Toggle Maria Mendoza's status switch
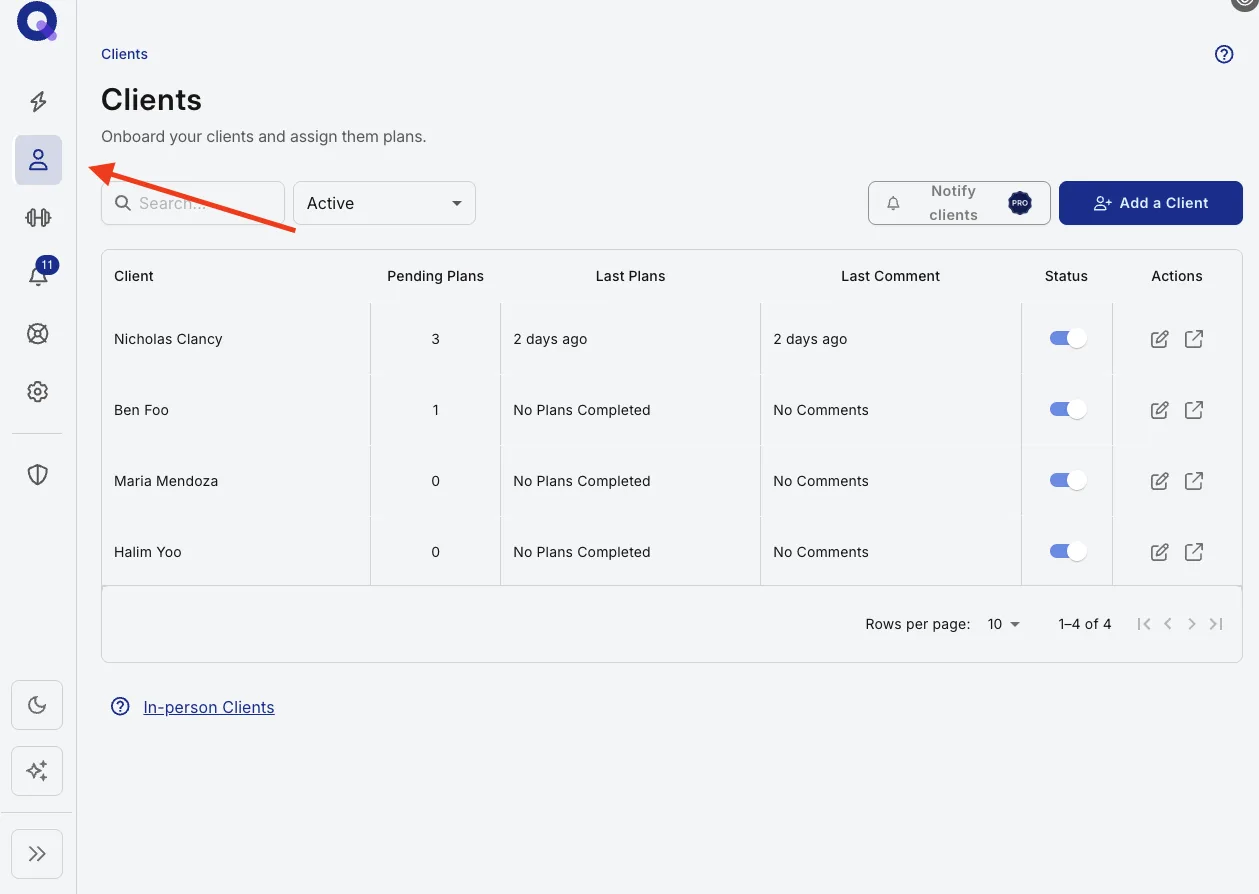The height and width of the screenshot is (894, 1259). 1067,481
